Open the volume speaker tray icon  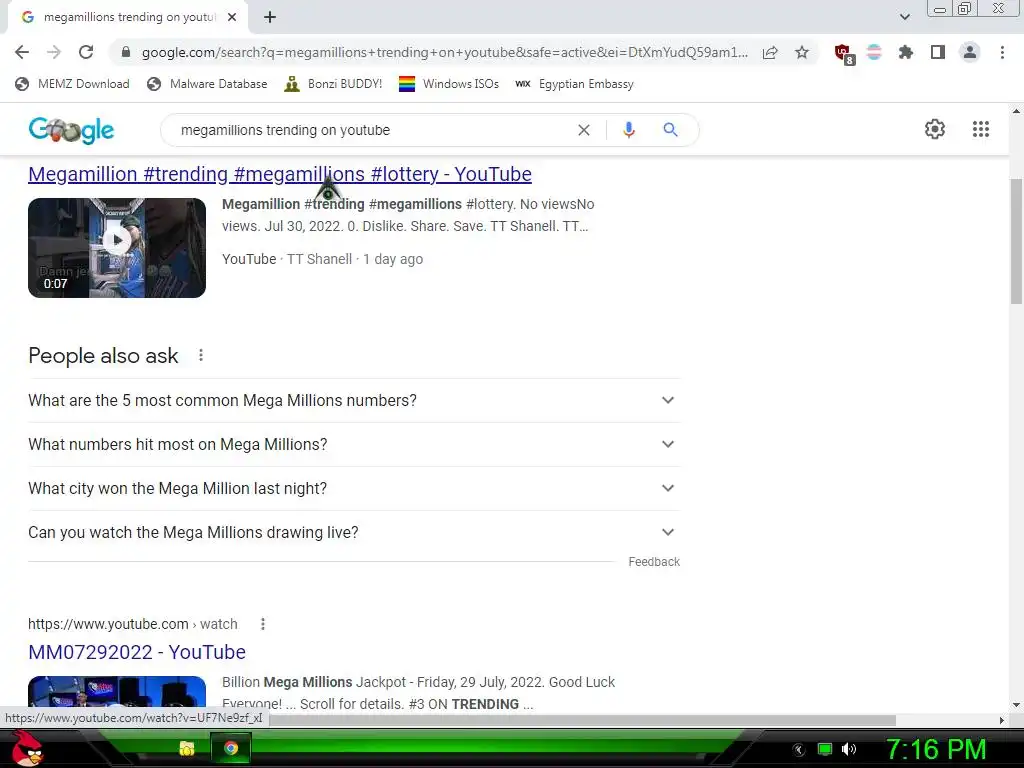pyautogui.click(x=849, y=749)
